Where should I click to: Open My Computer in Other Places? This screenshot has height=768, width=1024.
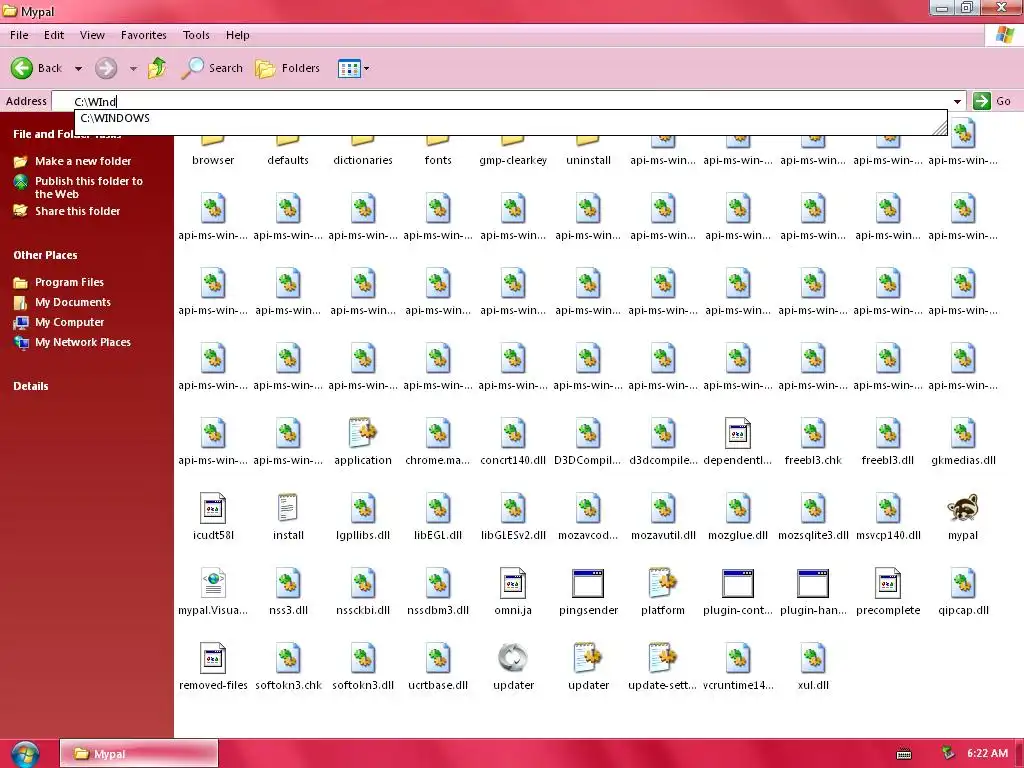[69, 322]
